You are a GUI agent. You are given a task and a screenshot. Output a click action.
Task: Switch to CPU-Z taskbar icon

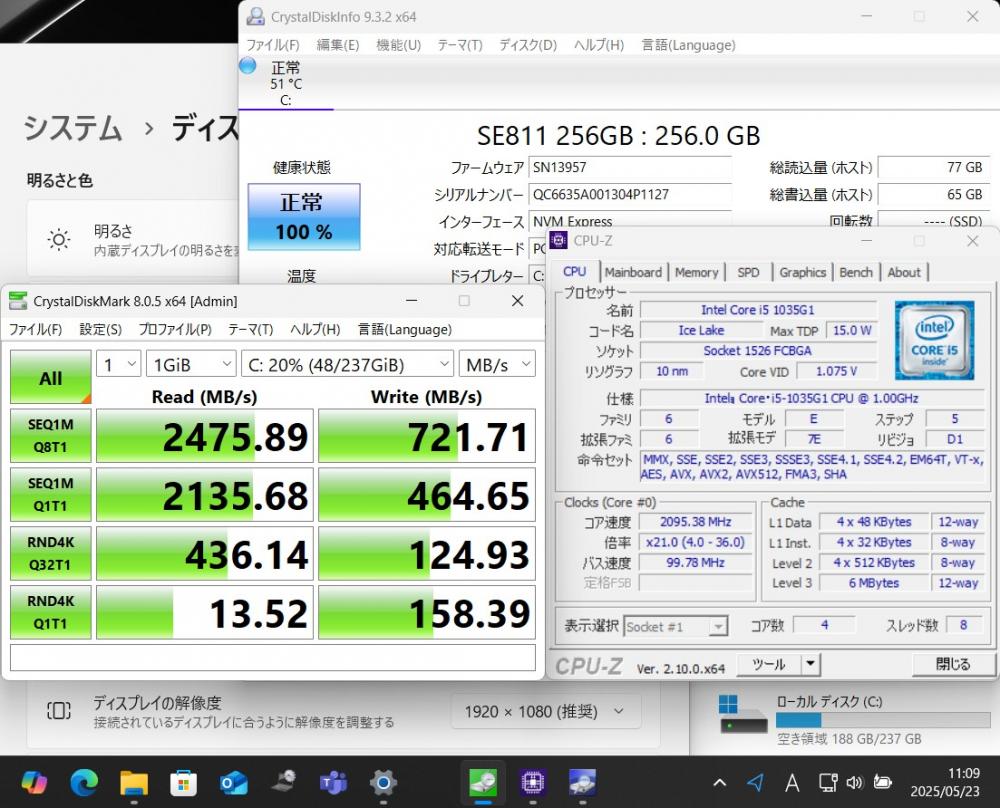(533, 782)
